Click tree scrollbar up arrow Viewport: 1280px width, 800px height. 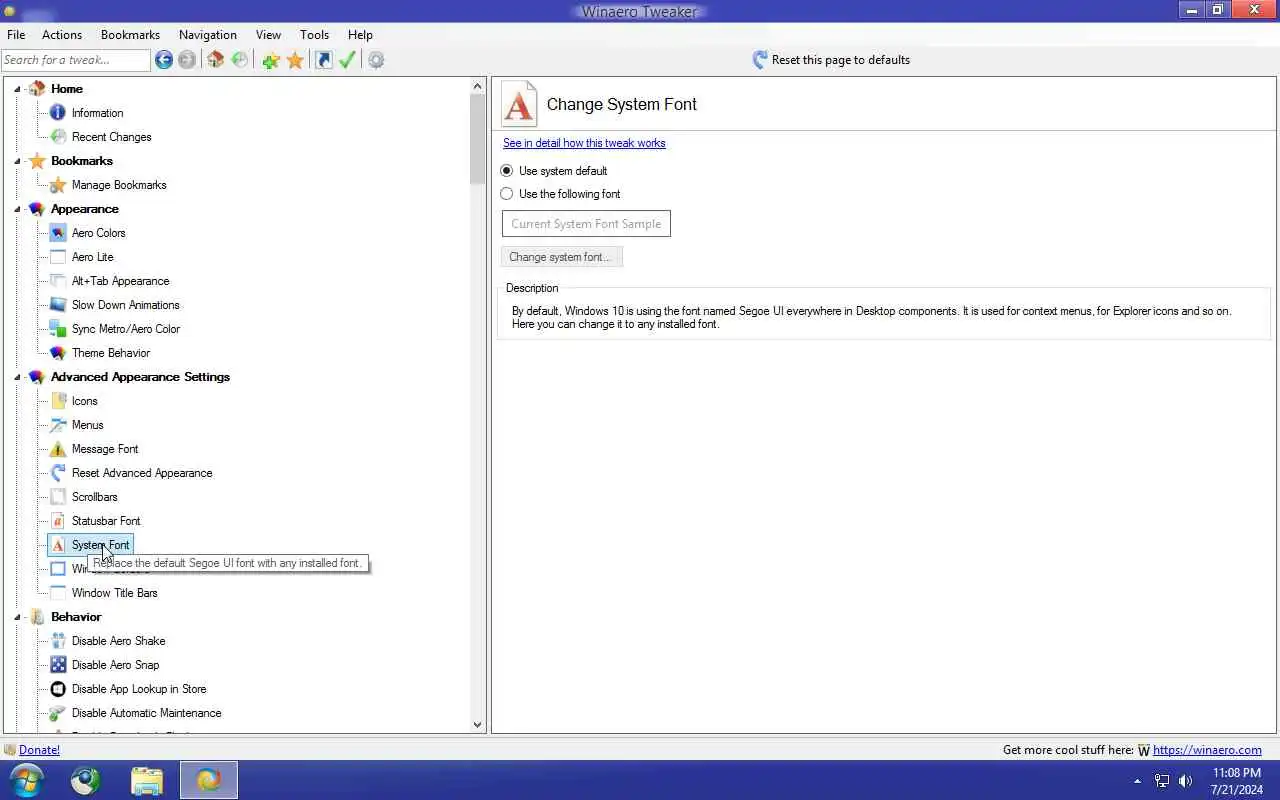click(x=477, y=86)
